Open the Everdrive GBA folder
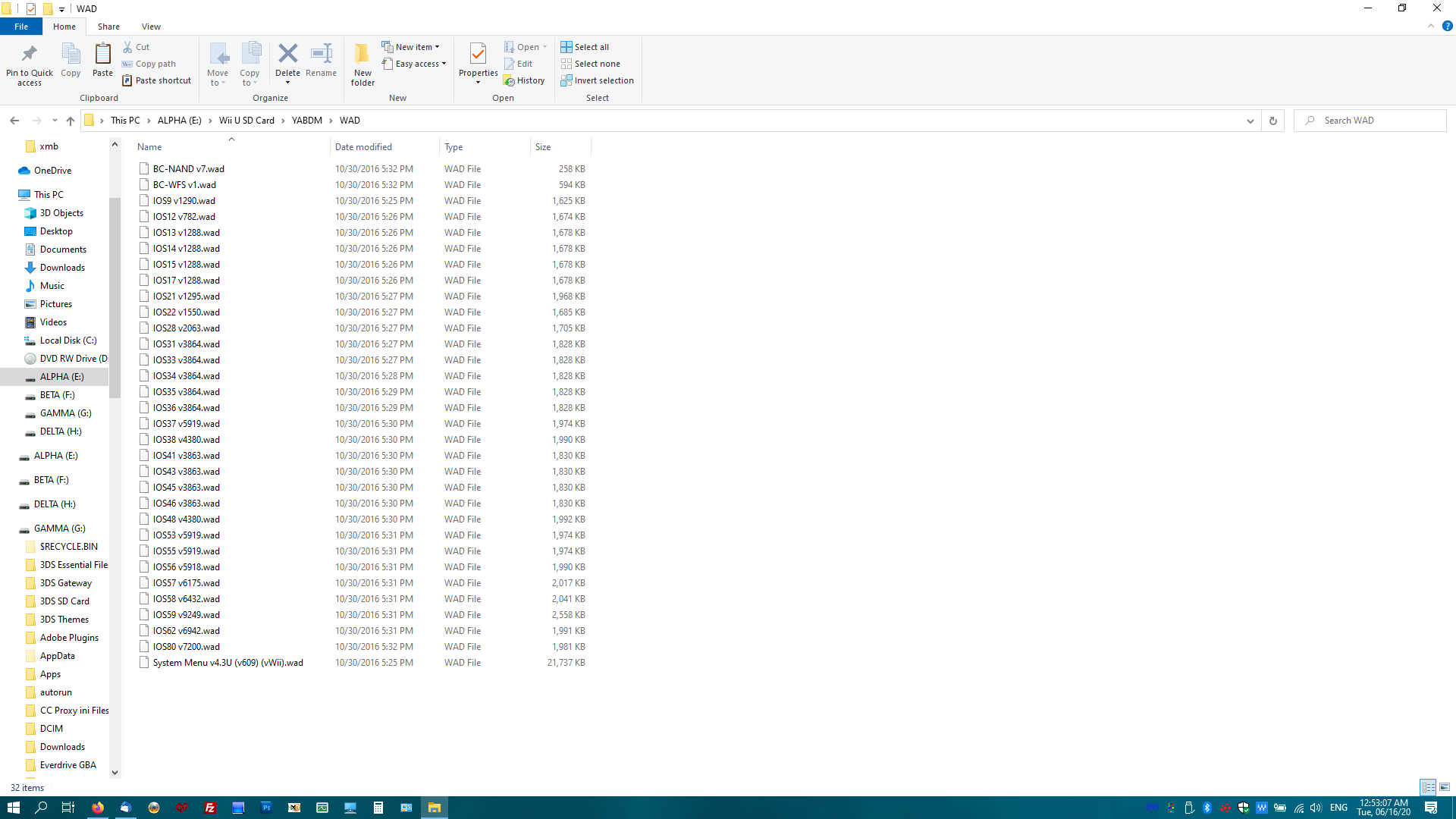The width and height of the screenshot is (1456, 819). (67, 765)
